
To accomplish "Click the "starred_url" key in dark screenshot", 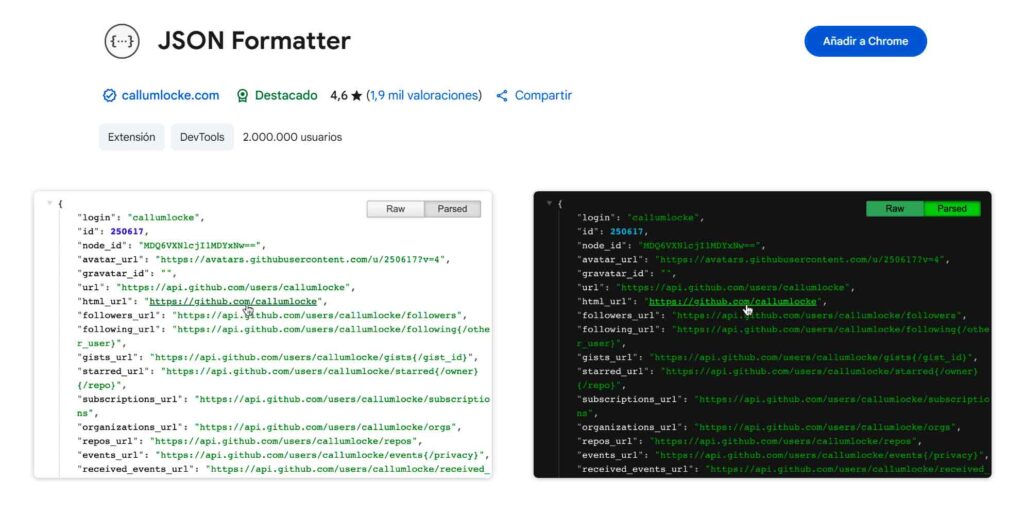I will point(613,371).
